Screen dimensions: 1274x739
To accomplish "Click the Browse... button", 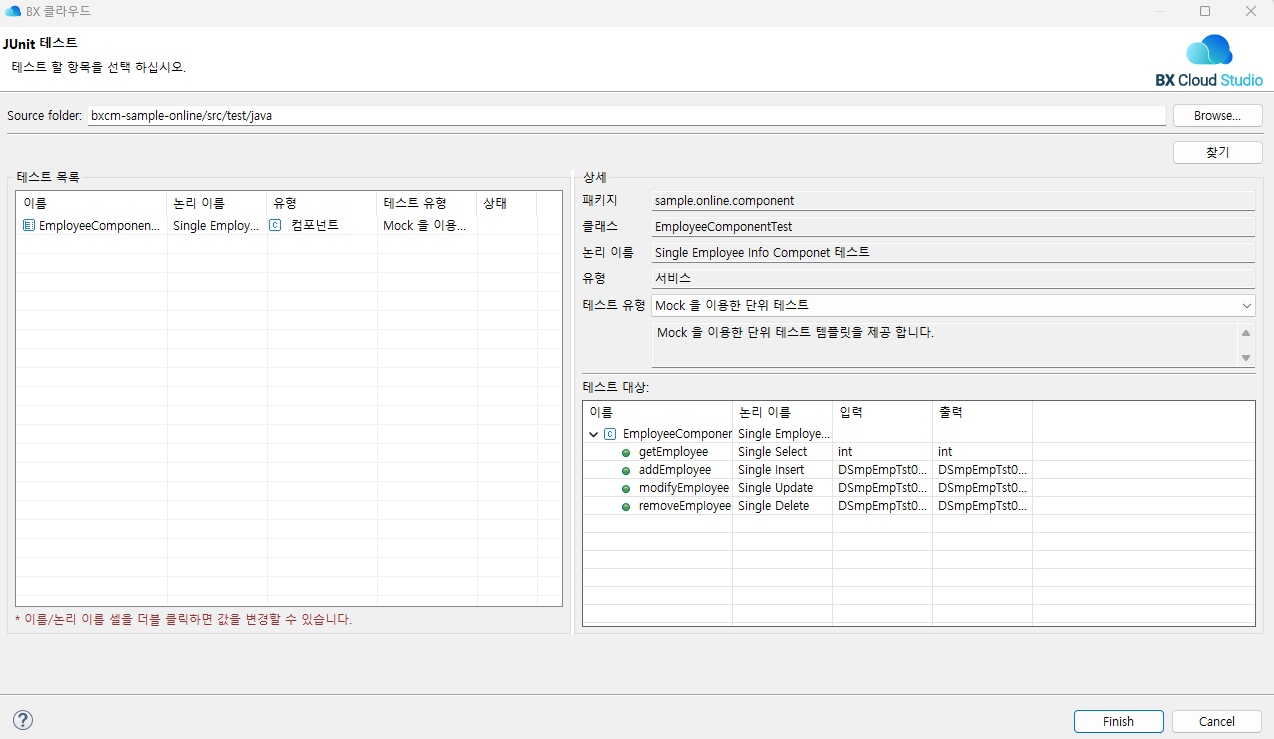I will click(1217, 116).
